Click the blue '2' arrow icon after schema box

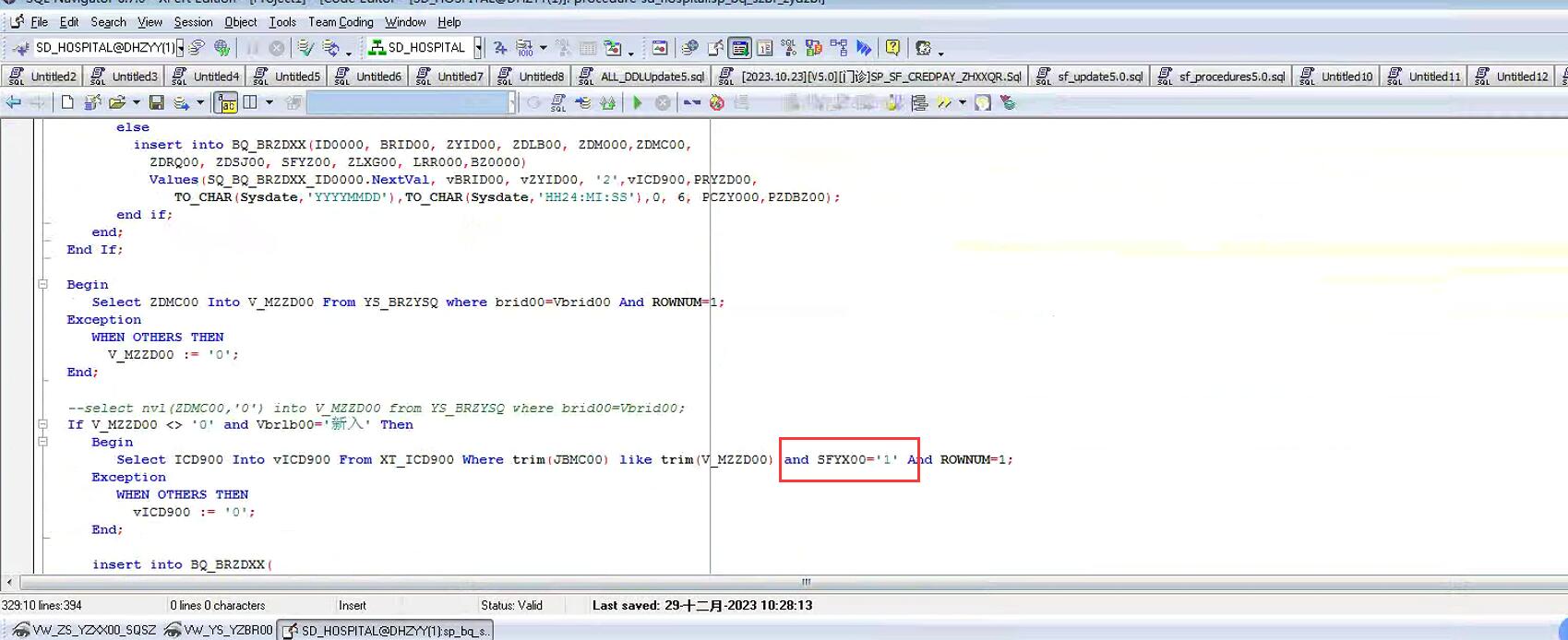(499, 47)
